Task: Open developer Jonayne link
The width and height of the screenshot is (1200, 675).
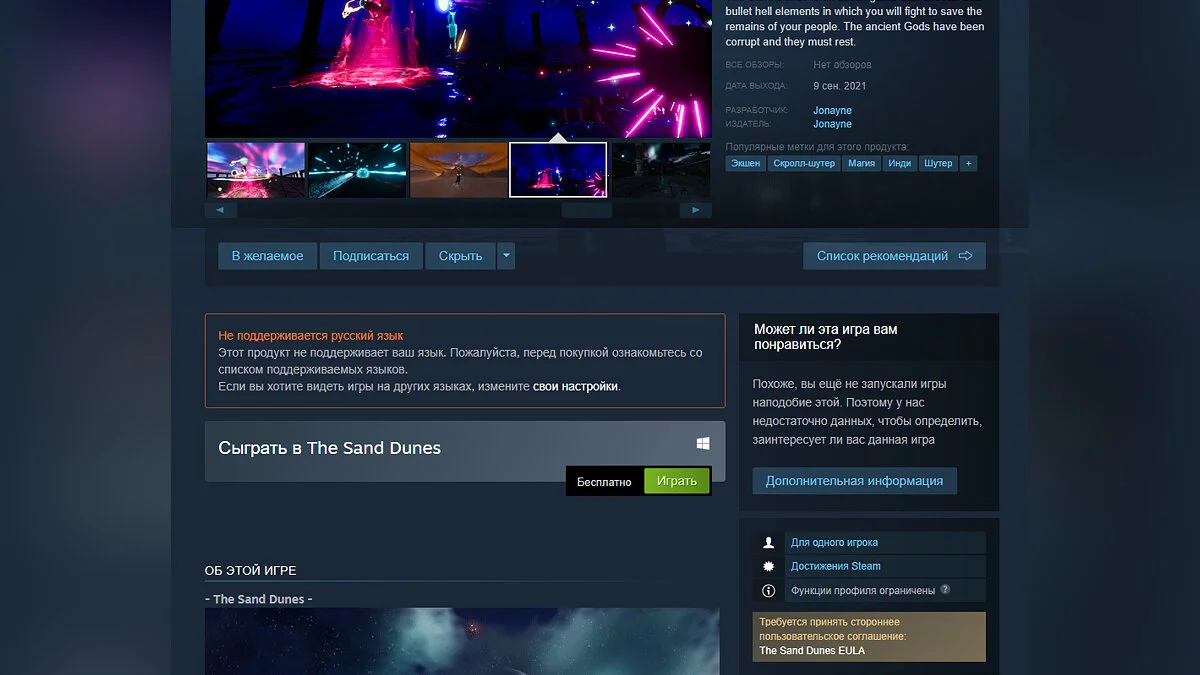Action: click(x=832, y=110)
